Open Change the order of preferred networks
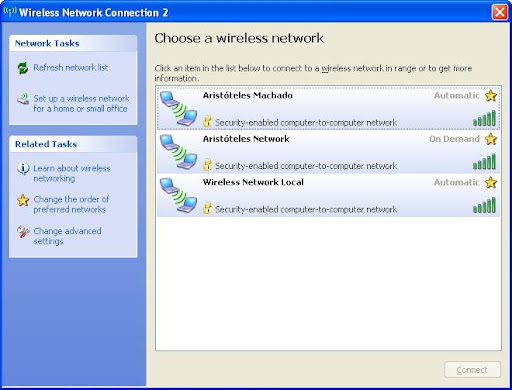Viewport: 512px width, 390px height. point(71,204)
